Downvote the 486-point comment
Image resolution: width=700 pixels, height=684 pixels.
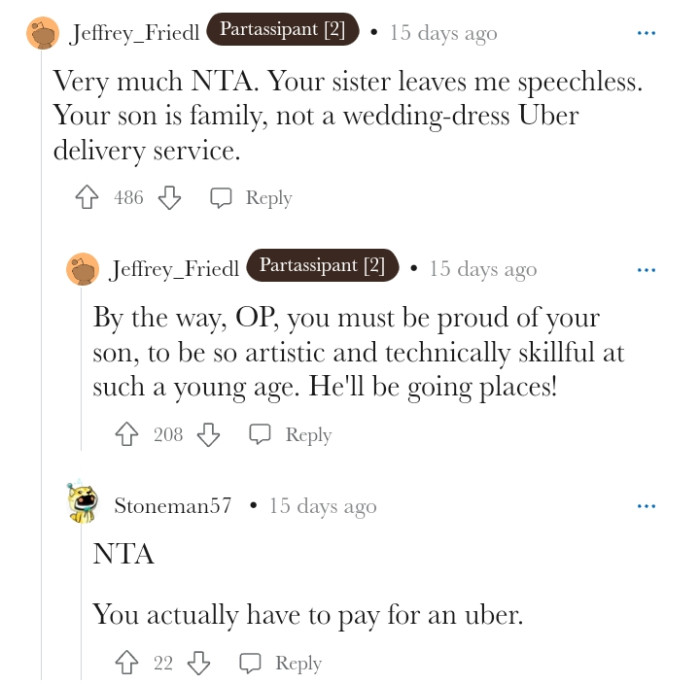pos(170,198)
